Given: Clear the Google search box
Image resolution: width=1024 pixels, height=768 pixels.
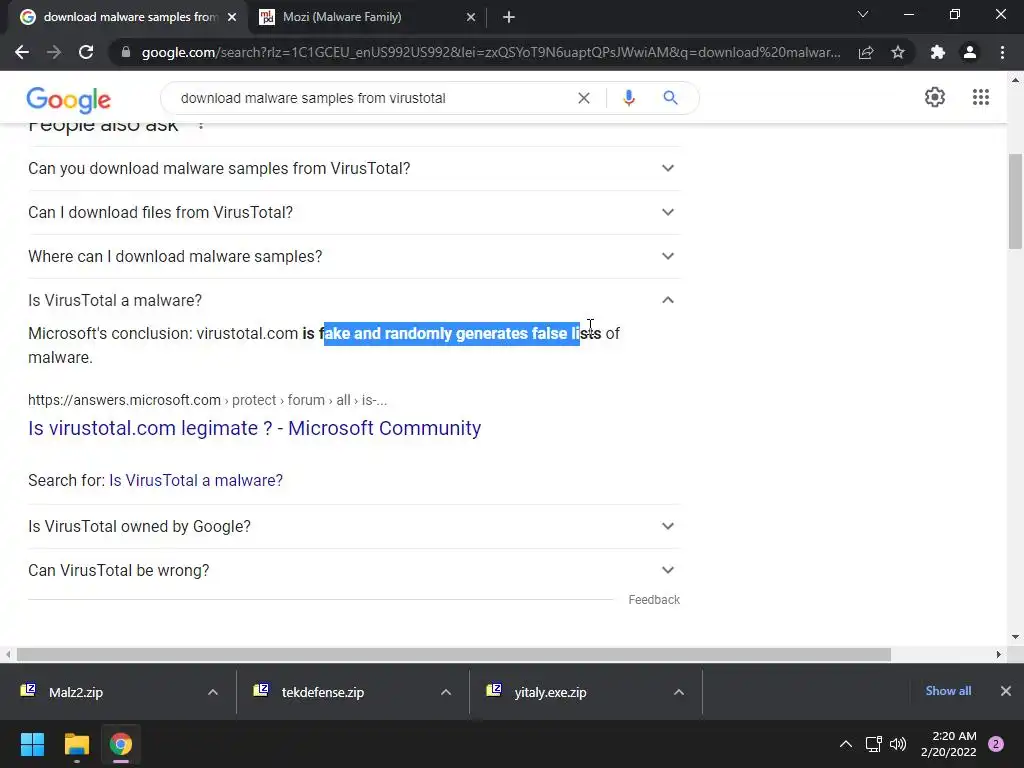Looking at the screenshot, I should point(584,98).
